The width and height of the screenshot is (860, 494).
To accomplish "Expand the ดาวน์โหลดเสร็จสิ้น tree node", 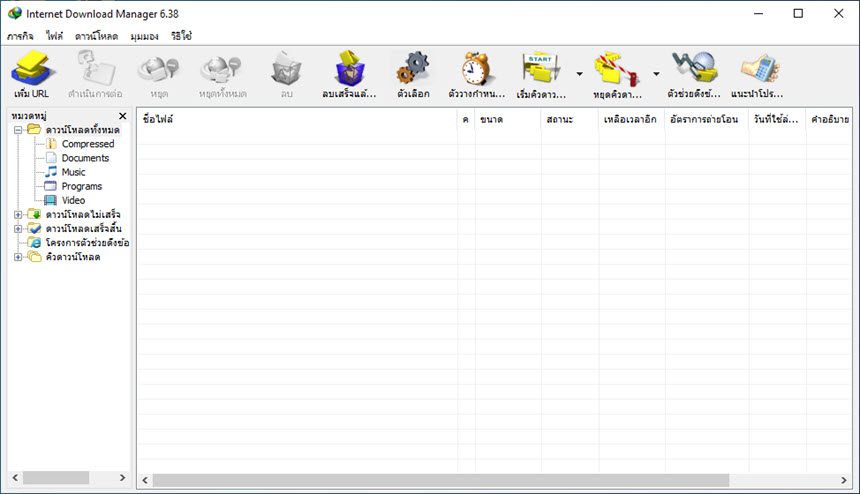I will [x=18, y=229].
